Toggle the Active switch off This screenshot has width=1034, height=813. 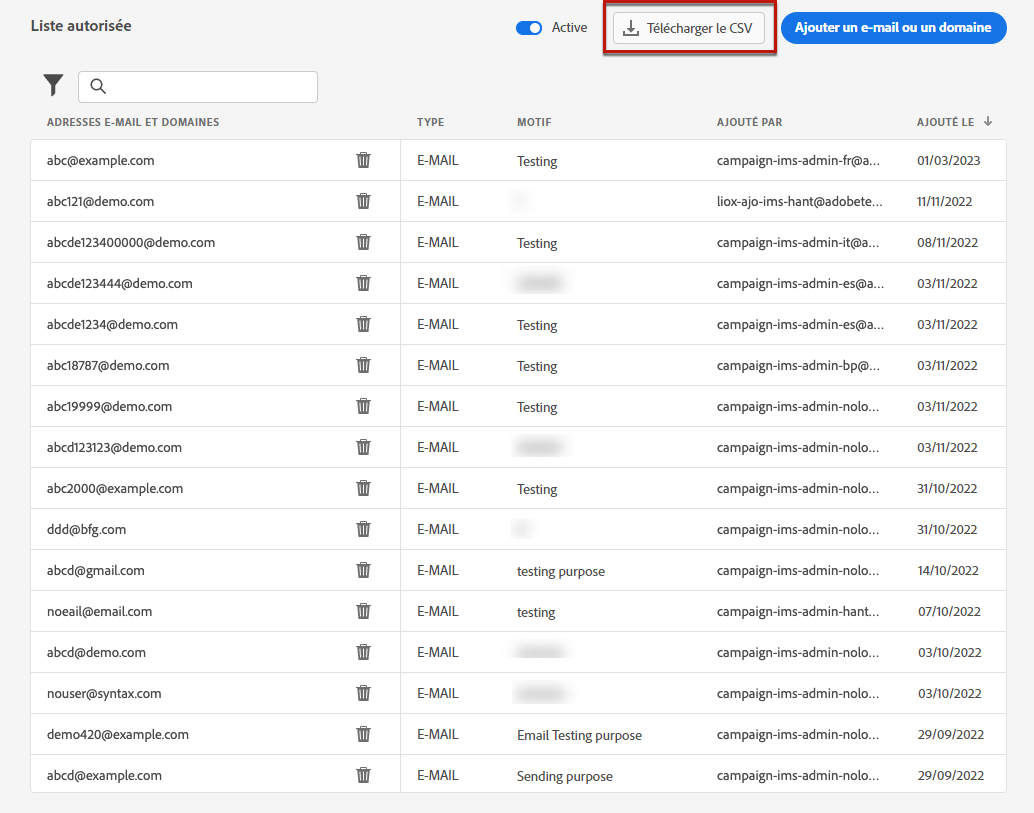(x=529, y=28)
